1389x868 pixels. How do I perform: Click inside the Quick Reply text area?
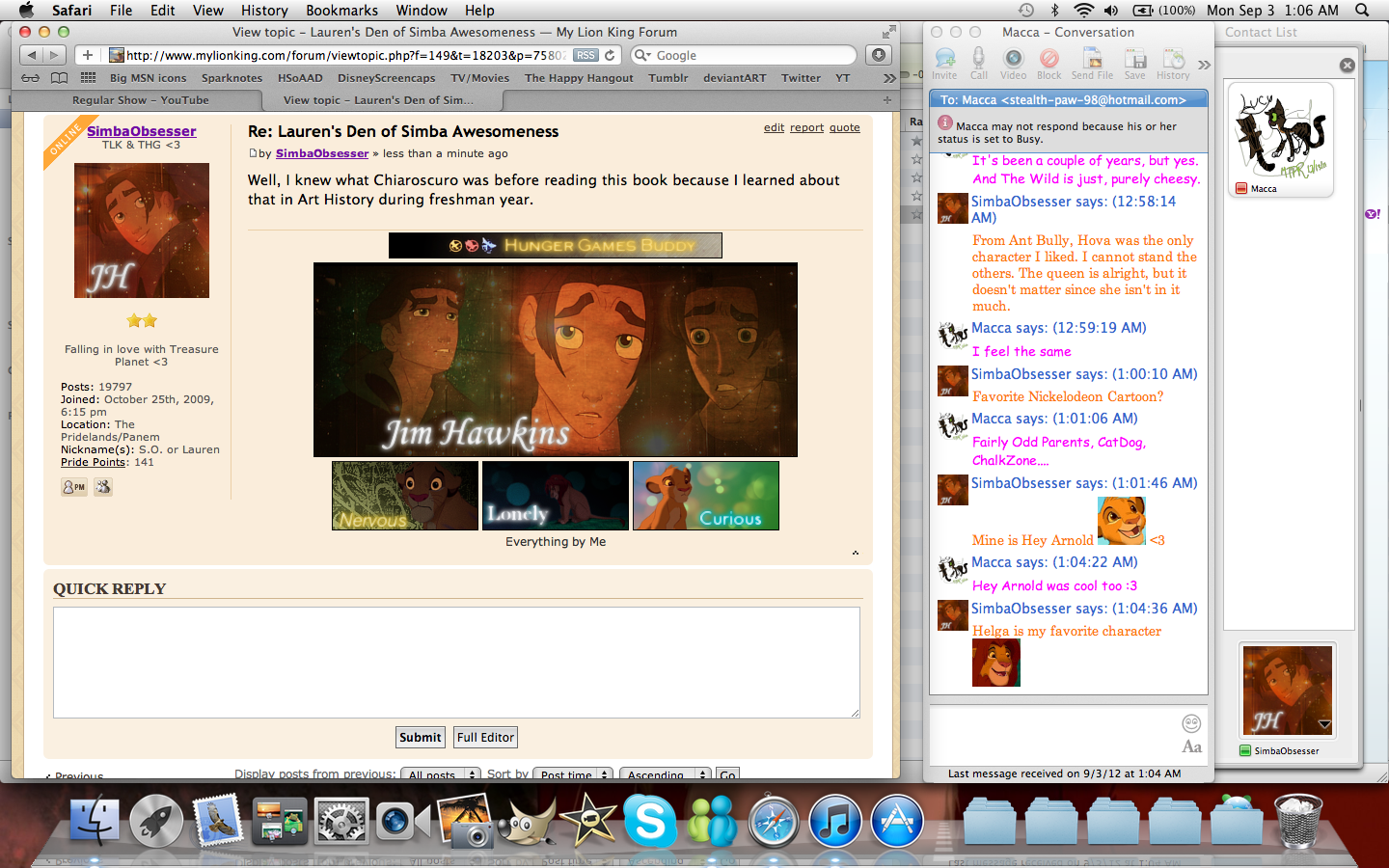456,663
